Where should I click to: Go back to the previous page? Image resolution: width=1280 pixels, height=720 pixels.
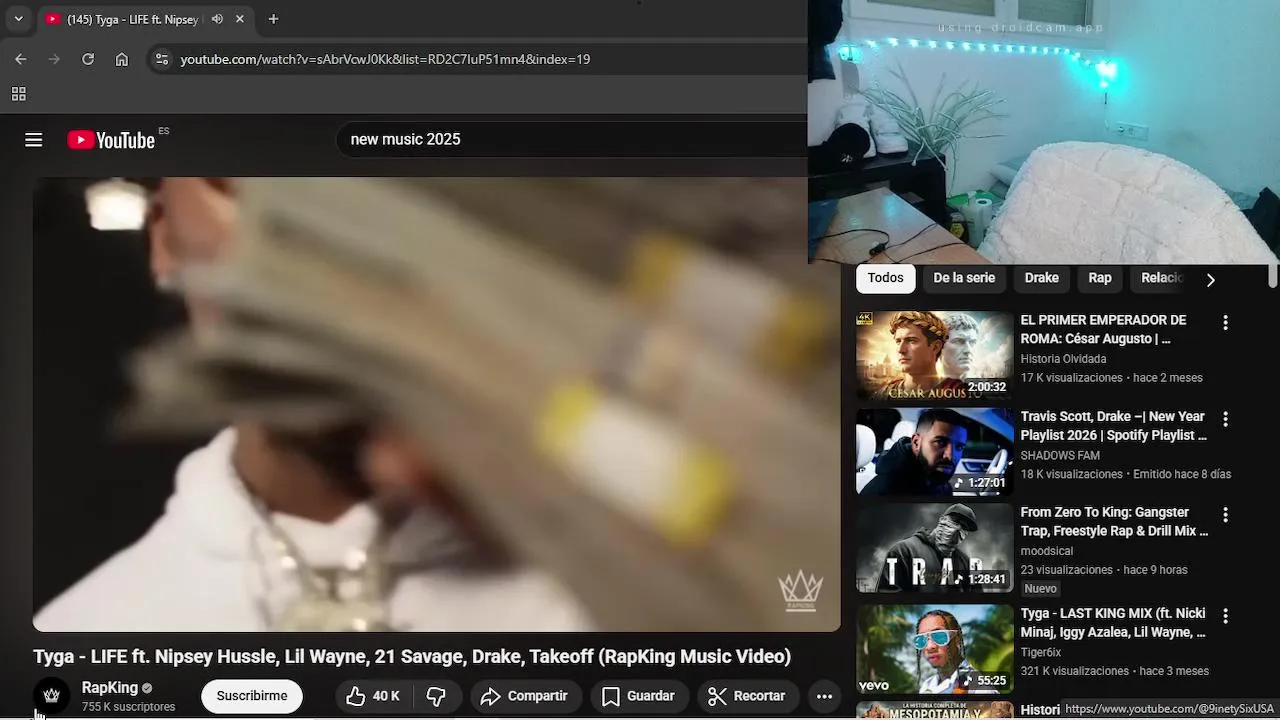21,59
